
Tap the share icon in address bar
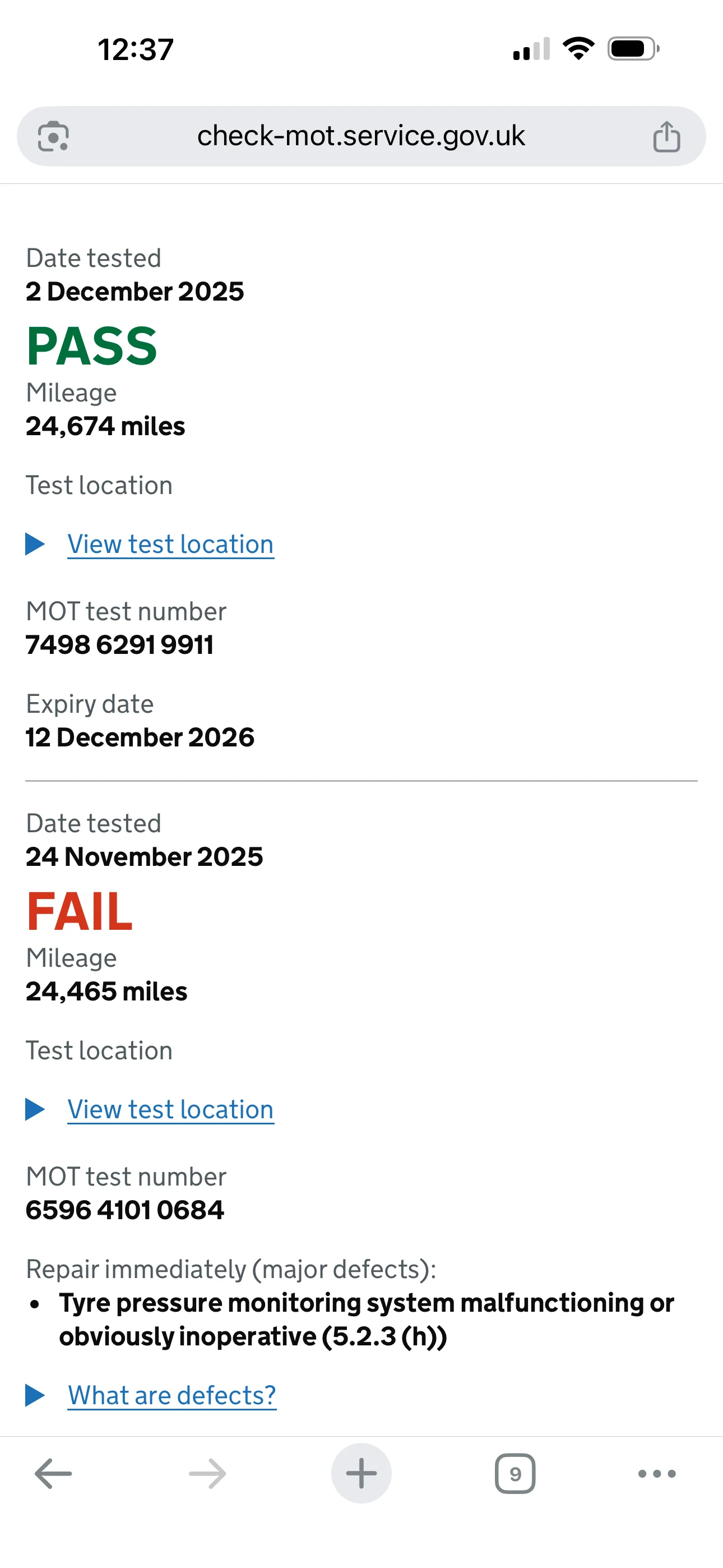(666, 136)
